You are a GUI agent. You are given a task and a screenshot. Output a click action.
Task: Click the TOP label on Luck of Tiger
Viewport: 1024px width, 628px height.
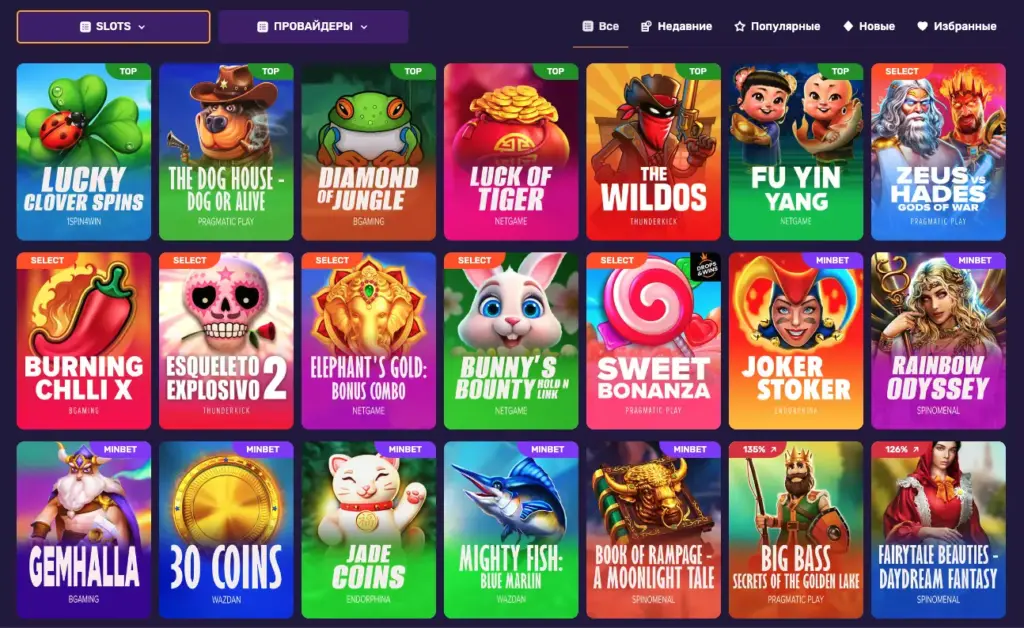point(556,71)
